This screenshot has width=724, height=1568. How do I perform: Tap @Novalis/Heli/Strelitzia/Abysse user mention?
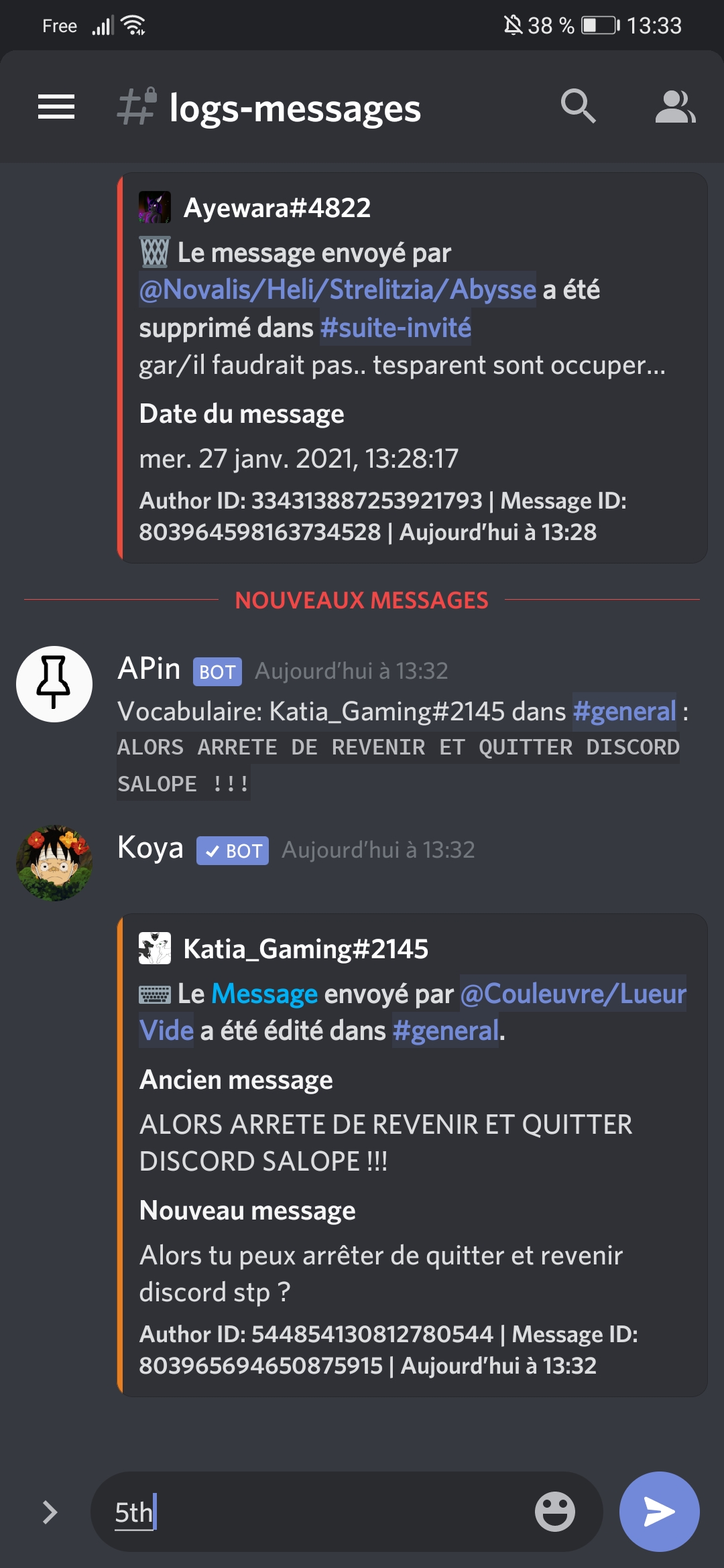337,289
